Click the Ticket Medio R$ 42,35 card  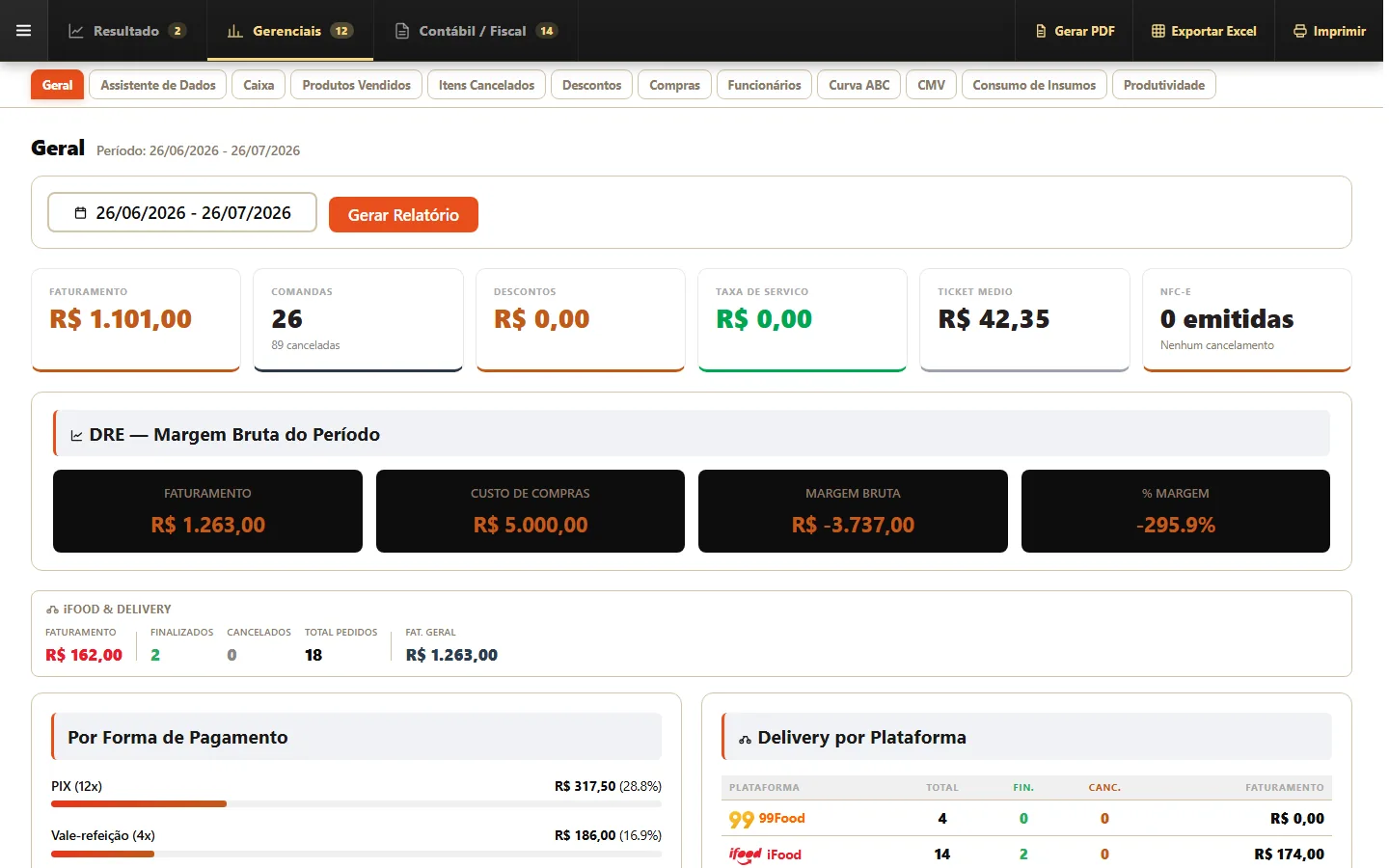[x=1024, y=320]
